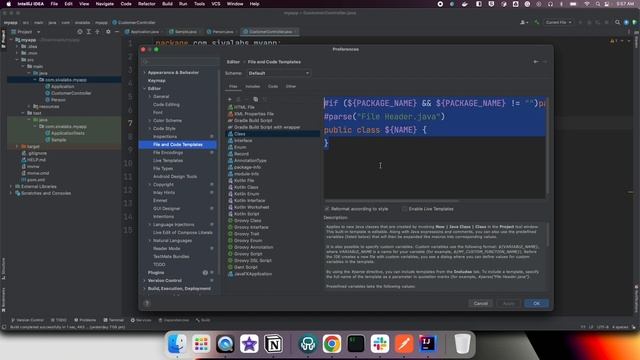Viewport: 640px width, 360px height.
Task: Open Slack from the Dock
Action: [380, 344]
